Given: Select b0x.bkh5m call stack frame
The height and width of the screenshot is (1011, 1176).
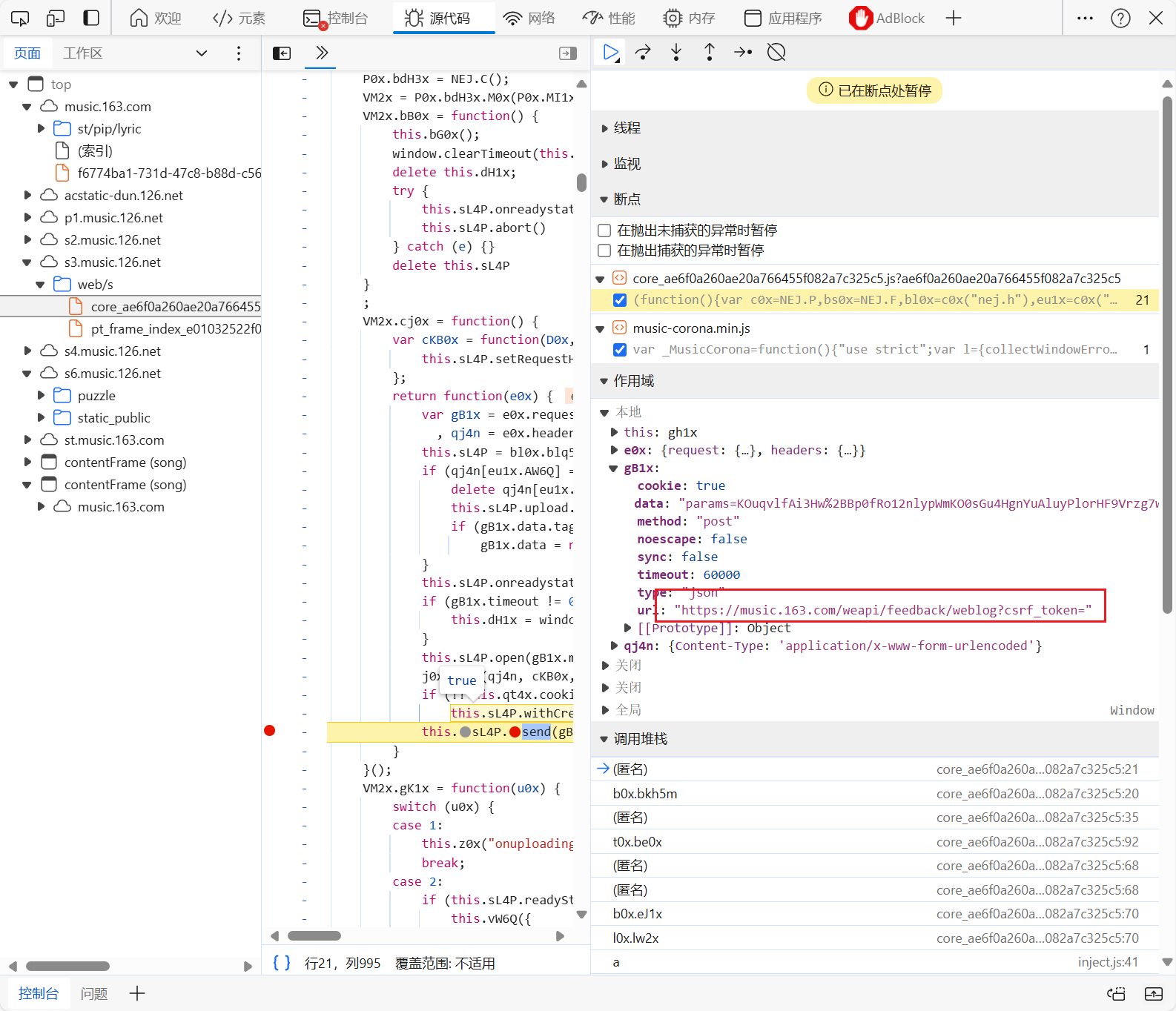Looking at the screenshot, I should 875,794.
